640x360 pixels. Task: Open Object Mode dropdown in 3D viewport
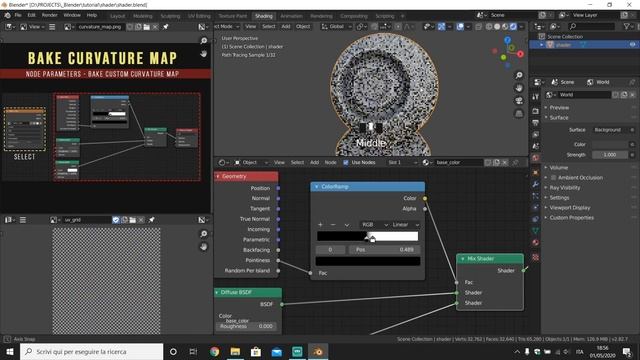[x=227, y=27]
